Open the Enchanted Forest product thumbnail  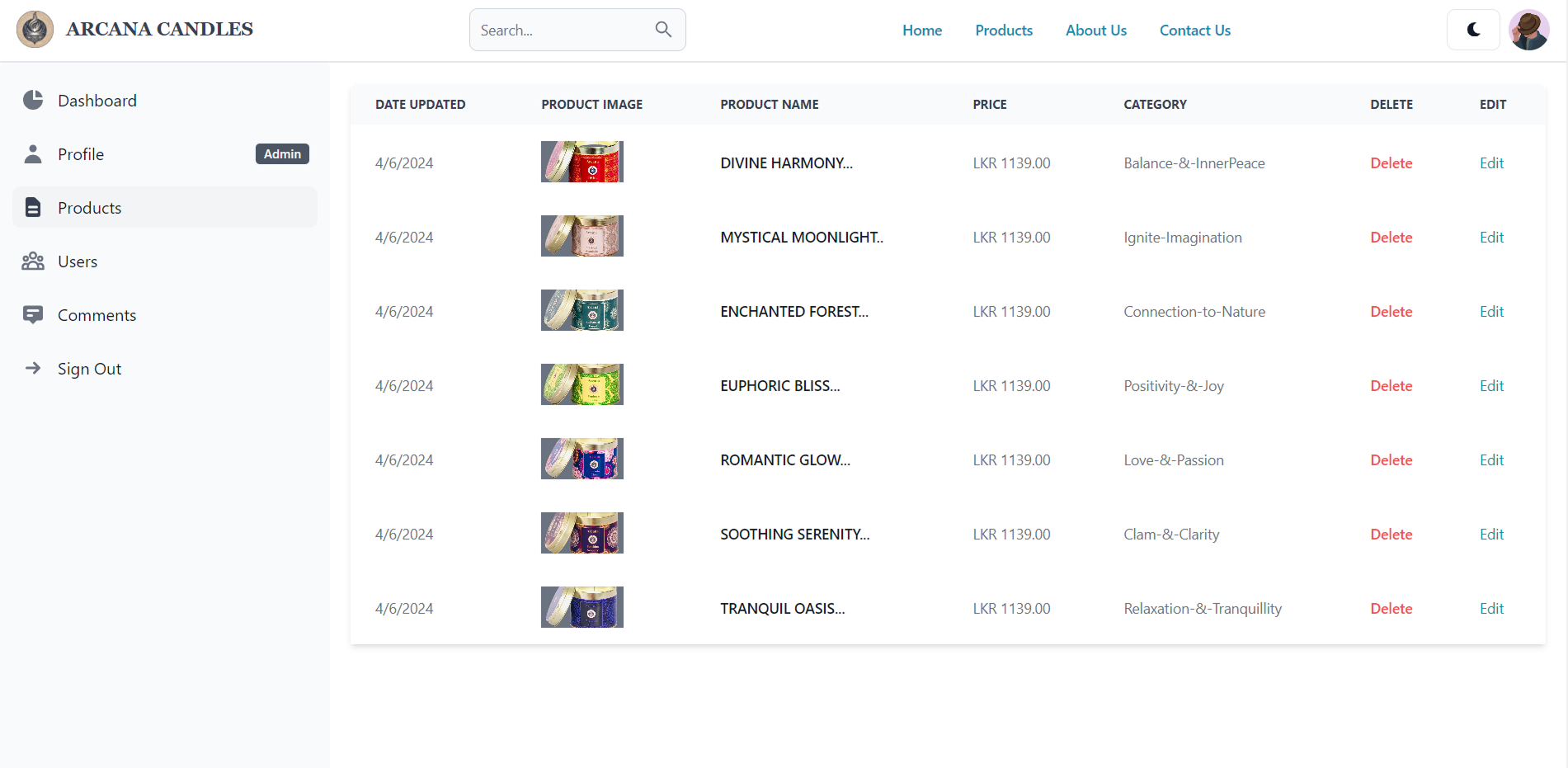click(582, 310)
